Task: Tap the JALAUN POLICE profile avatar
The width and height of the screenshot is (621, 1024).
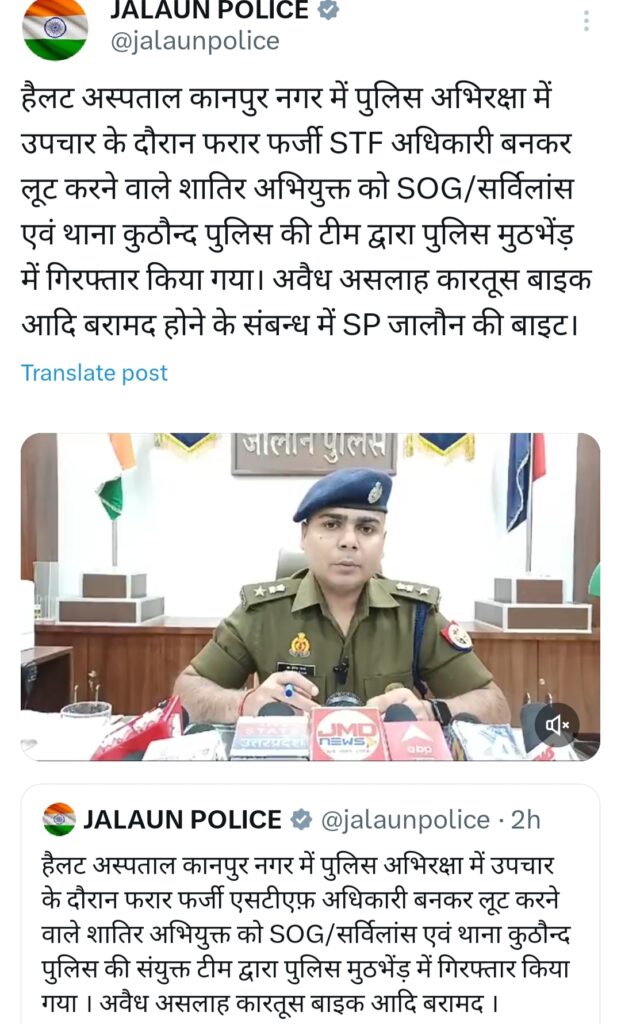Action: click(x=55, y=27)
